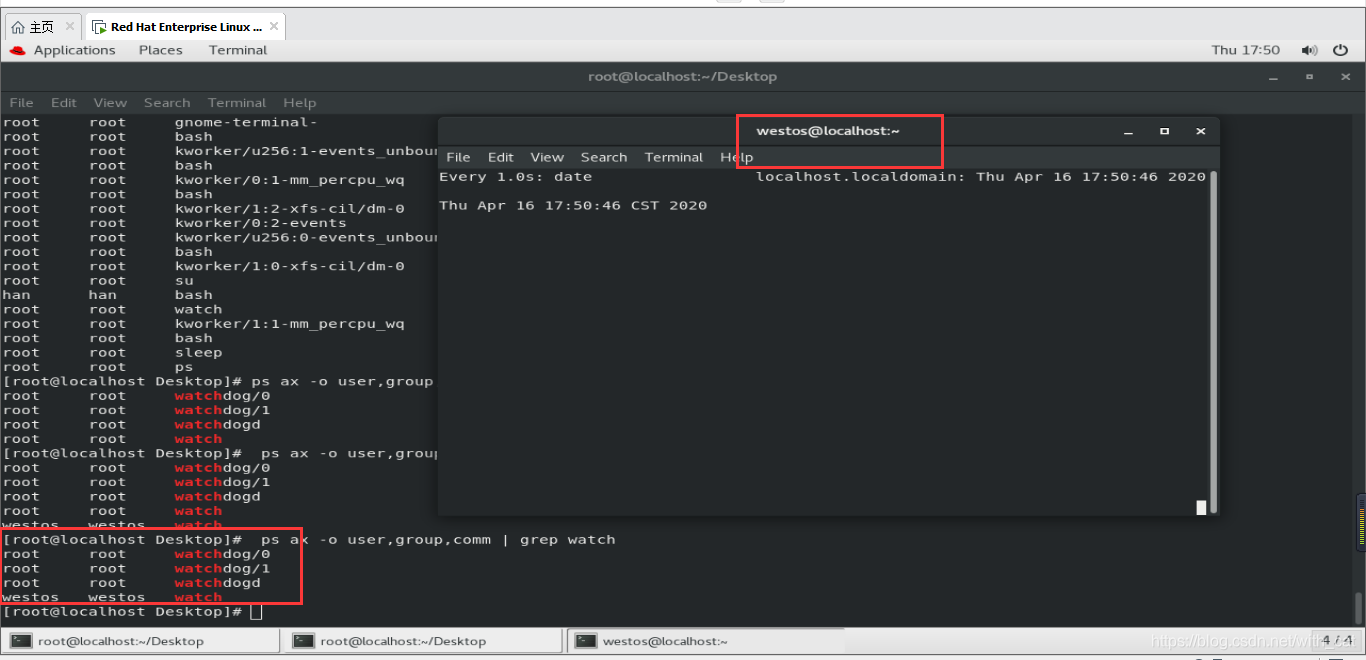The image size is (1366, 660).
Task: Minimize the westos@localhost terminal window
Action: coord(1129,131)
